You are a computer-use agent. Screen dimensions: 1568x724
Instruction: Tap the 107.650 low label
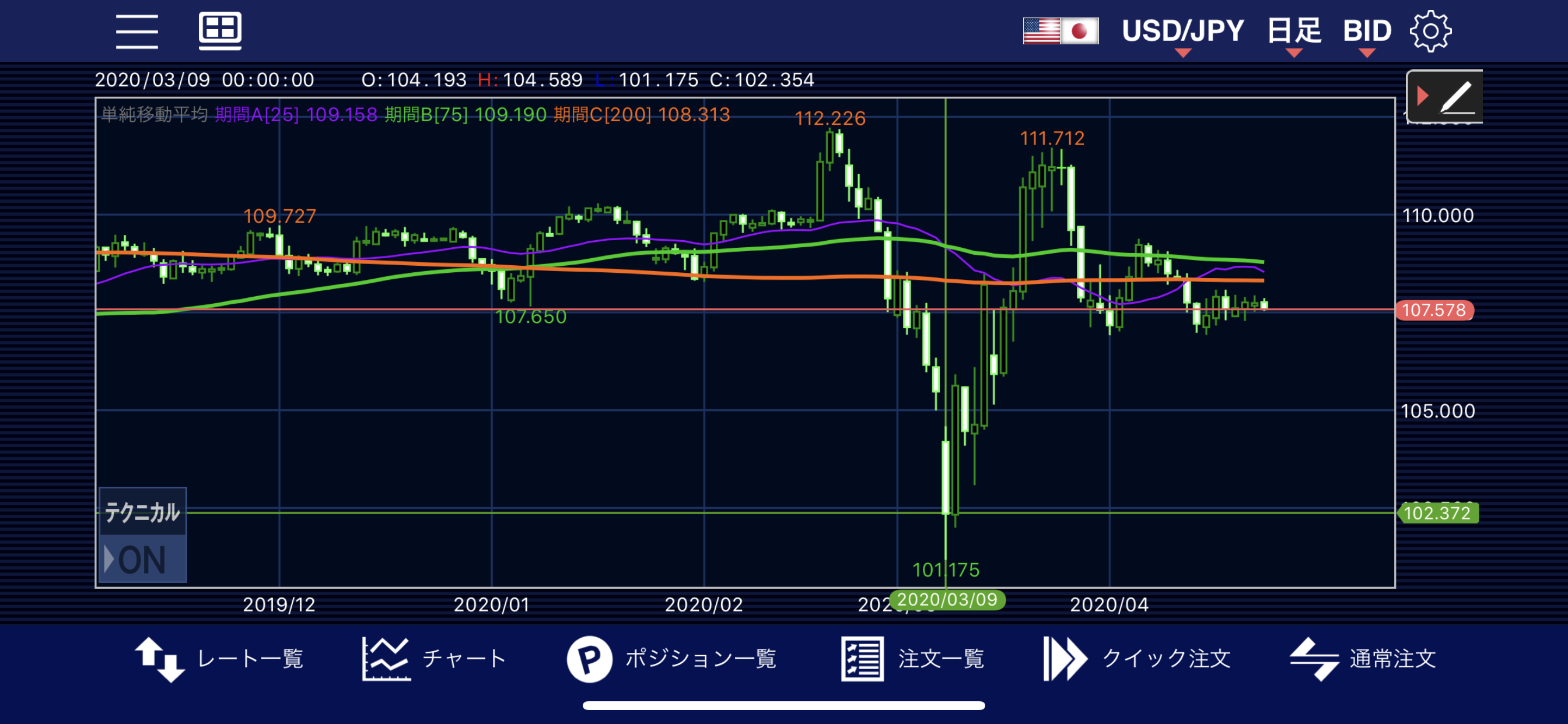click(x=530, y=317)
